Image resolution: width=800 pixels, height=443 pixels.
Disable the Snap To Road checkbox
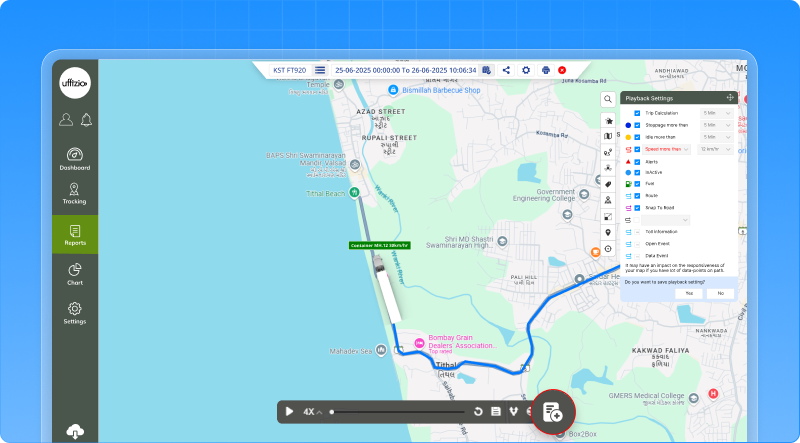point(637,206)
